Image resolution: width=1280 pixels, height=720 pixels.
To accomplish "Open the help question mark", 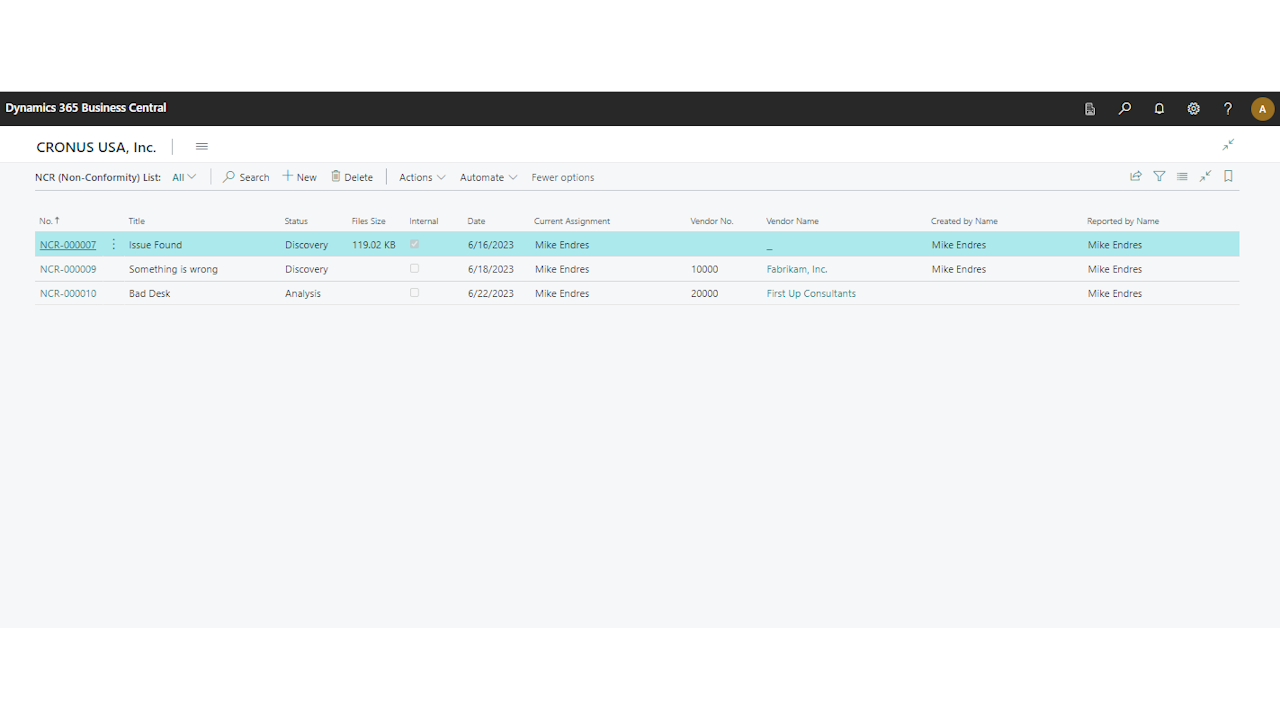I will [x=1228, y=109].
